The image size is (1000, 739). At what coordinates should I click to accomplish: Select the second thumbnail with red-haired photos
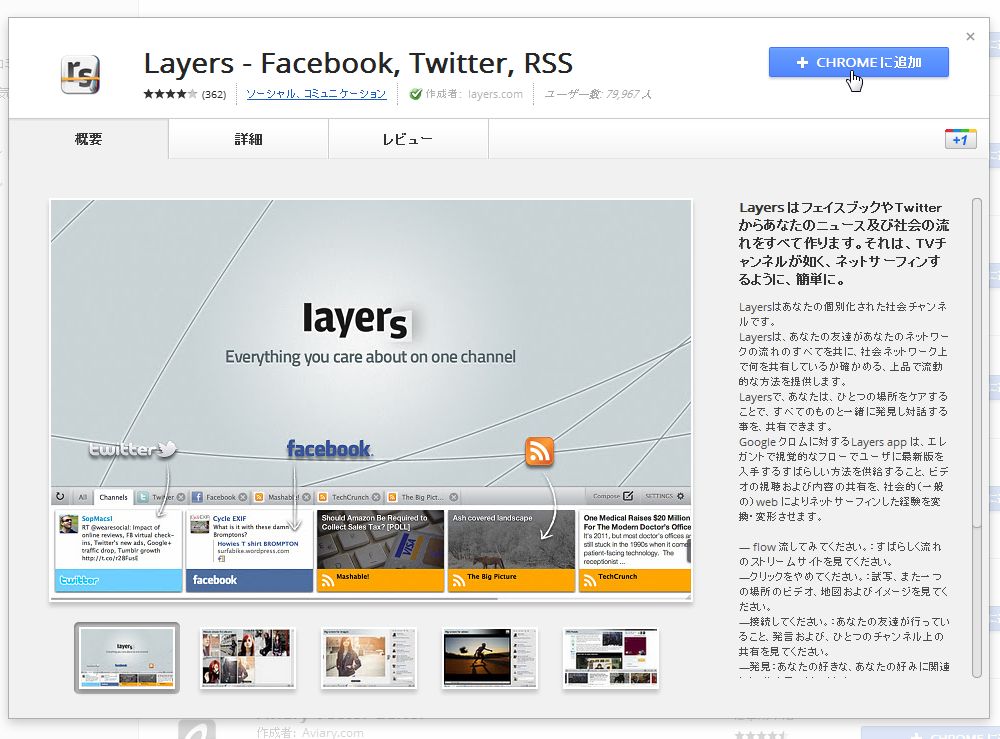(x=248, y=658)
